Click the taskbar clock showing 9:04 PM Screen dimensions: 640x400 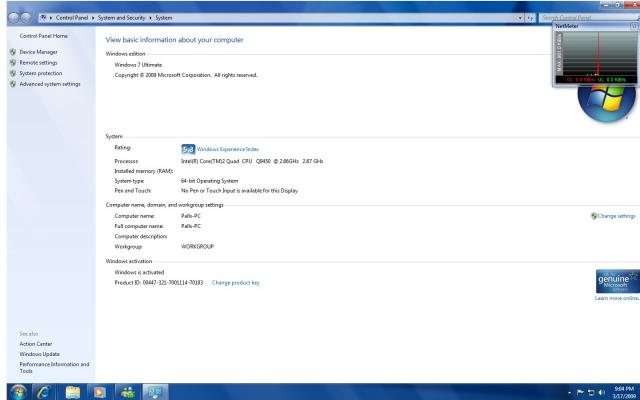tap(624, 392)
